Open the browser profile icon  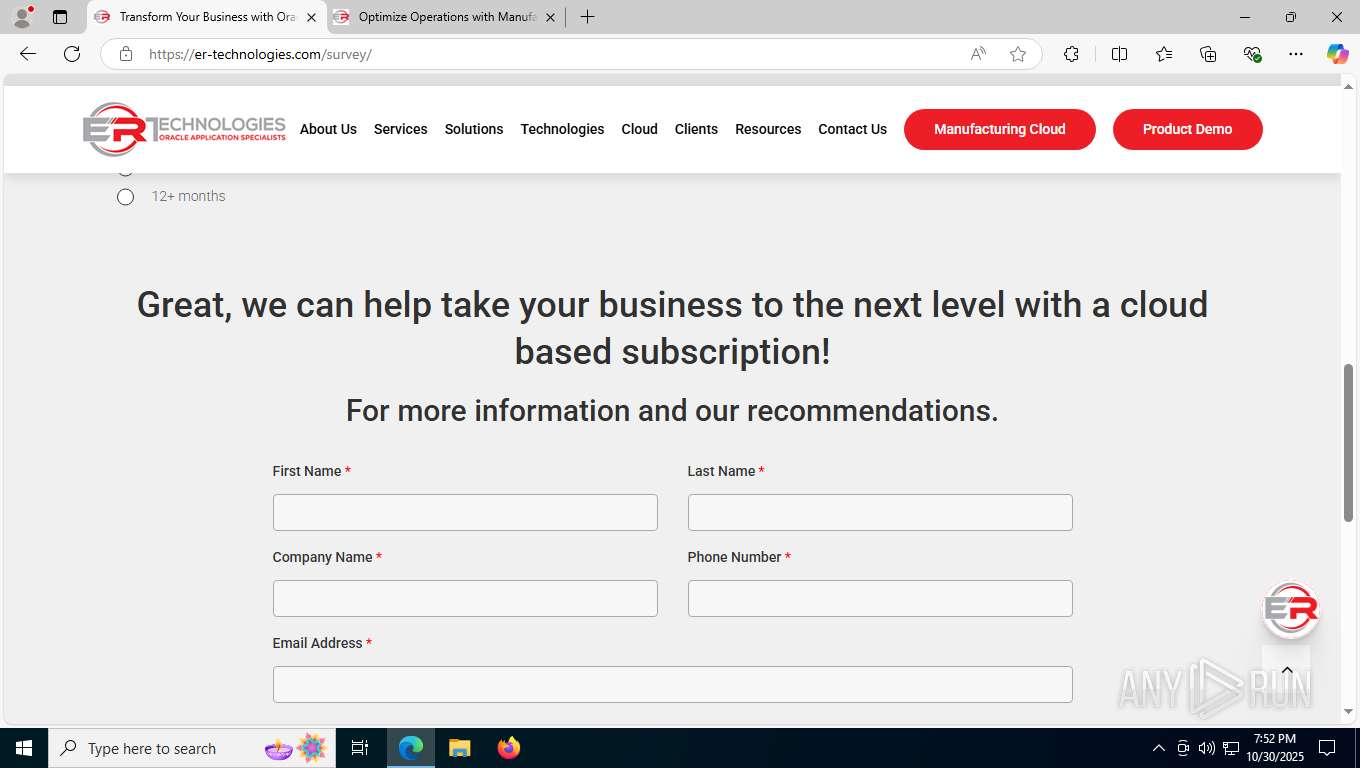click(x=22, y=17)
